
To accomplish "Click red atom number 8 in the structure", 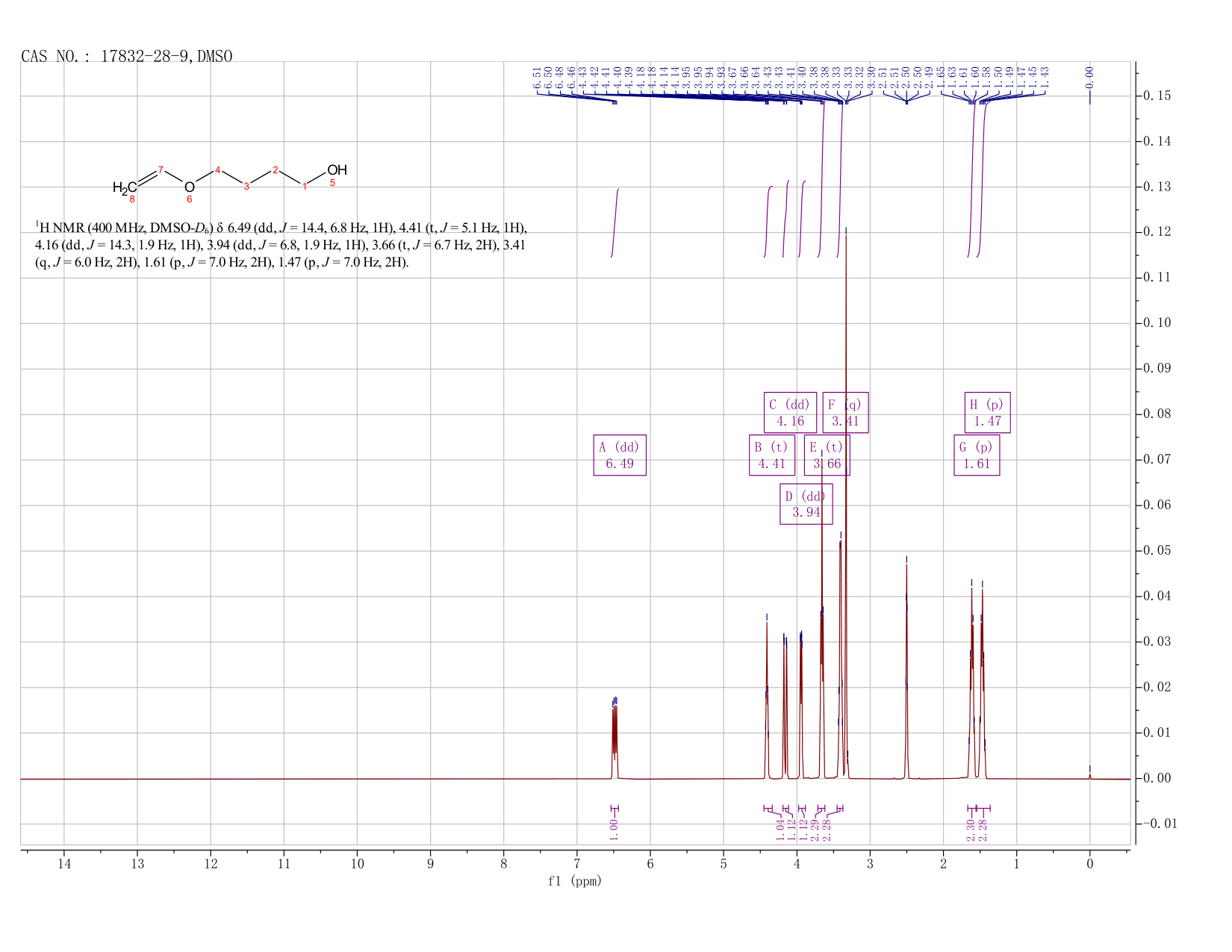I will (132, 199).
